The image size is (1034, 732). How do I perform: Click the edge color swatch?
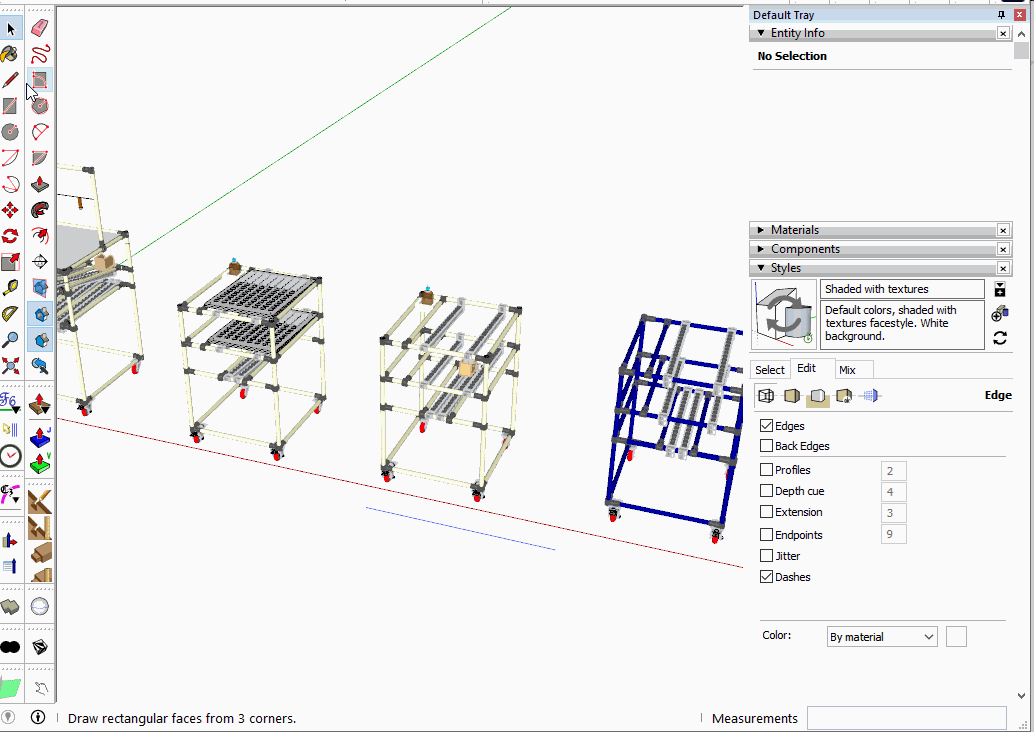point(956,636)
